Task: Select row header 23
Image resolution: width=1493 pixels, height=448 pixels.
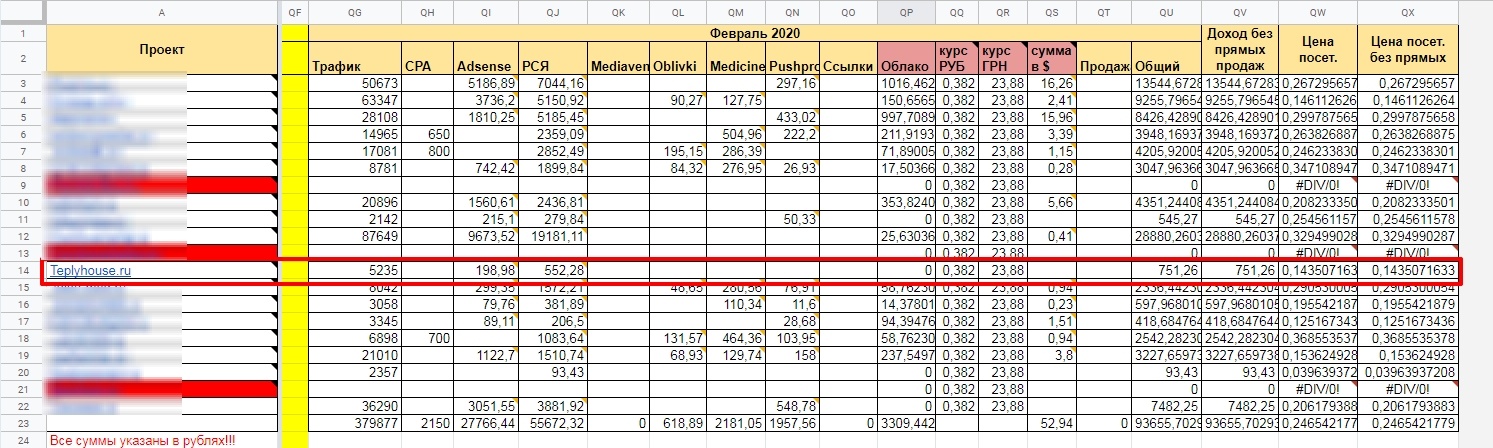Action: 23,423
